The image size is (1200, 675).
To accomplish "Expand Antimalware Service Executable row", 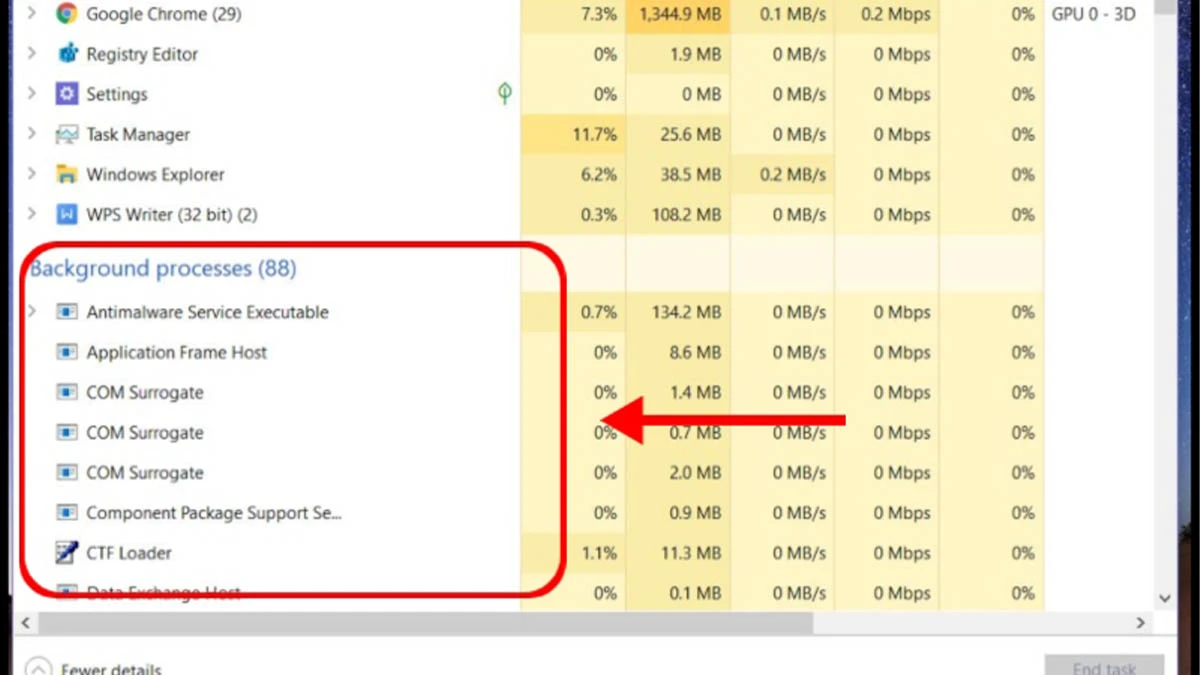I will (31, 312).
